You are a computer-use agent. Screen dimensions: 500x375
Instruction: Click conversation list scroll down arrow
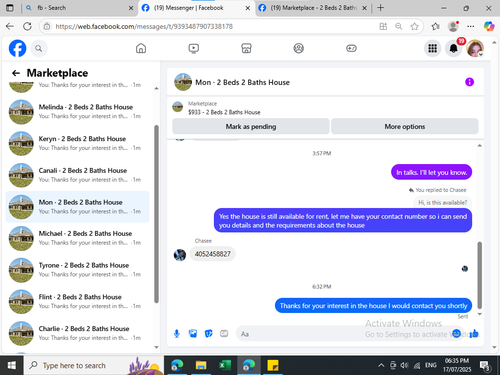pos(156,347)
